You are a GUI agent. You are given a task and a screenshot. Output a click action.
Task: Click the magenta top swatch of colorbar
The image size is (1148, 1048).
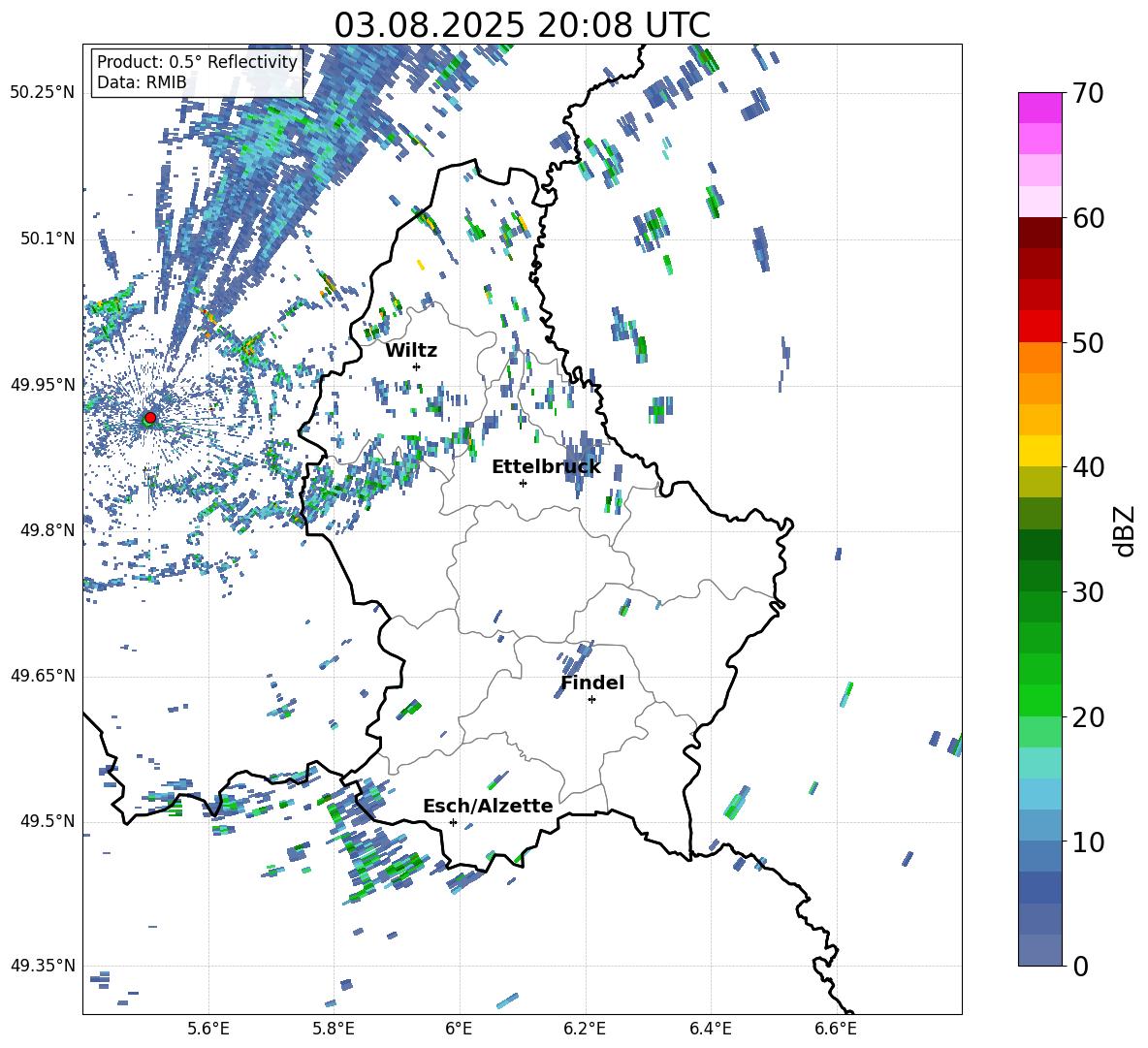click(x=1039, y=108)
